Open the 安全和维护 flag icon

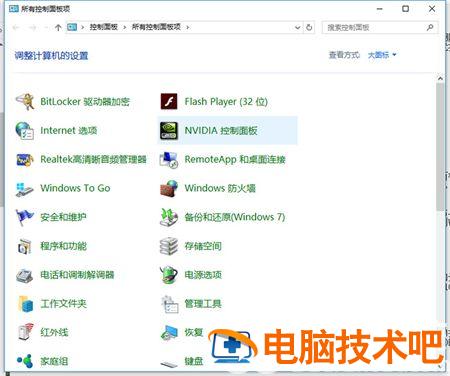[x=25, y=217]
